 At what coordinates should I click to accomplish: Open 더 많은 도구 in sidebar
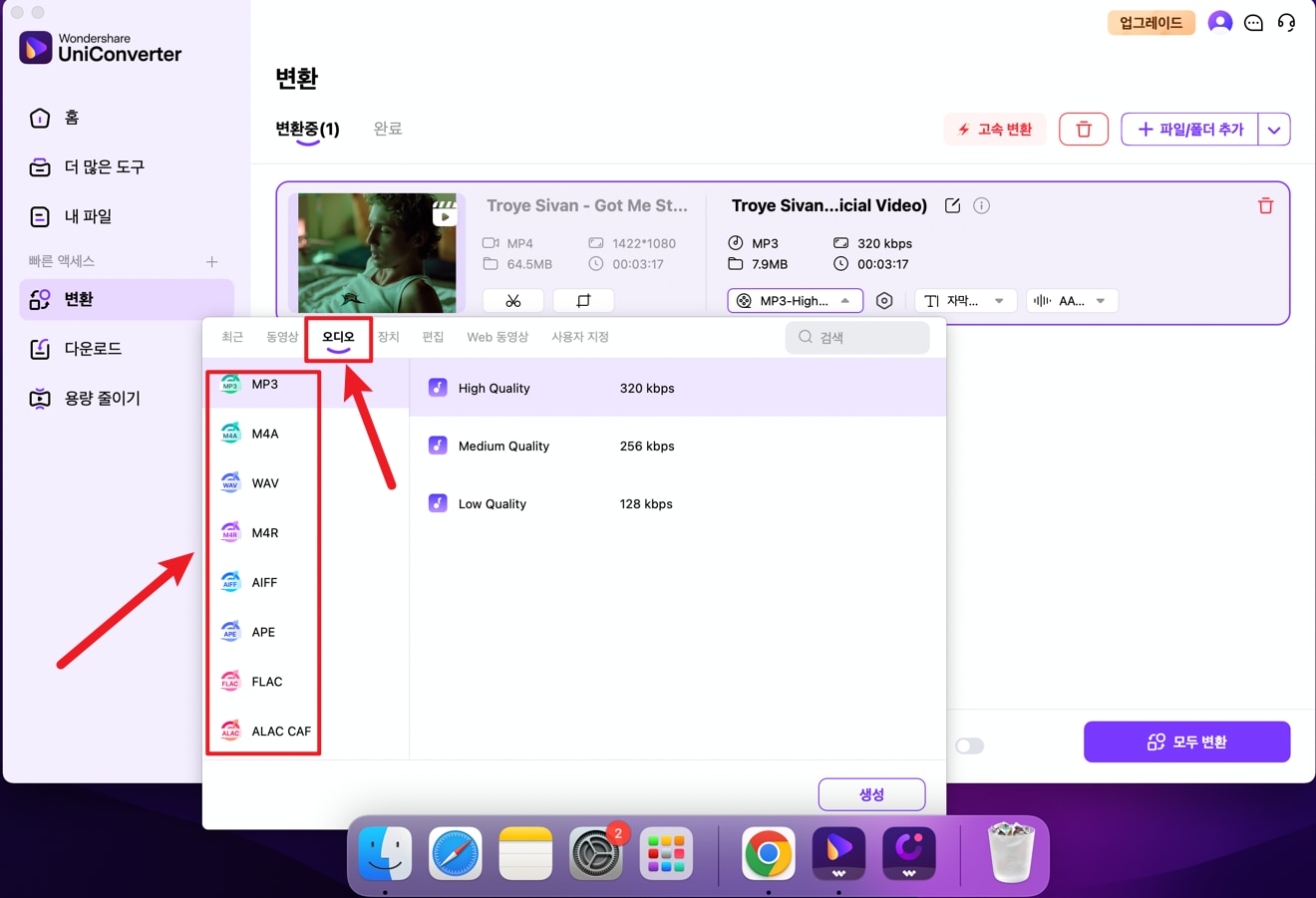coord(127,166)
